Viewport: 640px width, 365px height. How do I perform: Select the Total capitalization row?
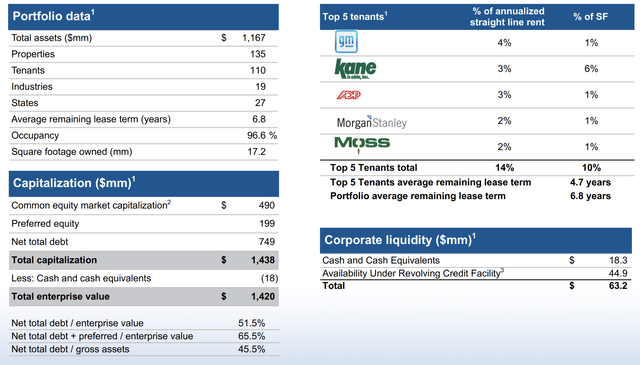coord(144,260)
